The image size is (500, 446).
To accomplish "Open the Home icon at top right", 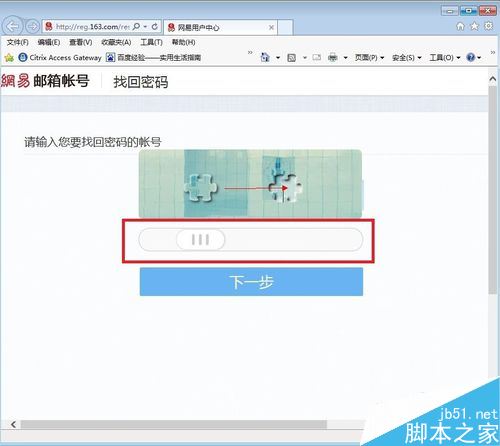I will [x=460, y=26].
